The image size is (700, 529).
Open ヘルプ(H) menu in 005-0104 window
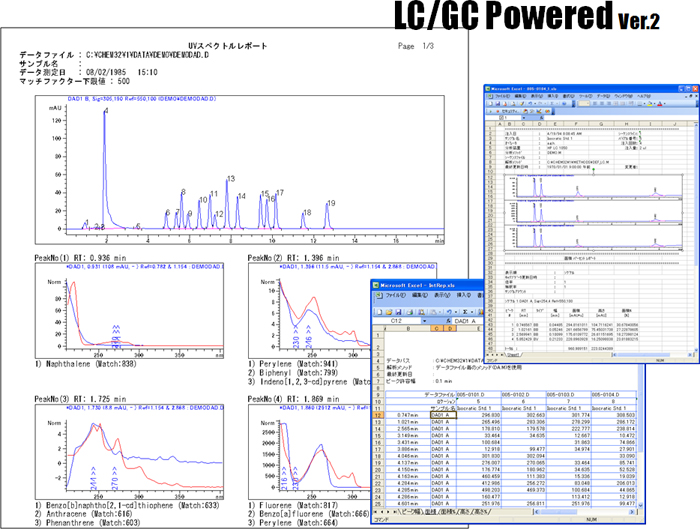pos(644,96)
